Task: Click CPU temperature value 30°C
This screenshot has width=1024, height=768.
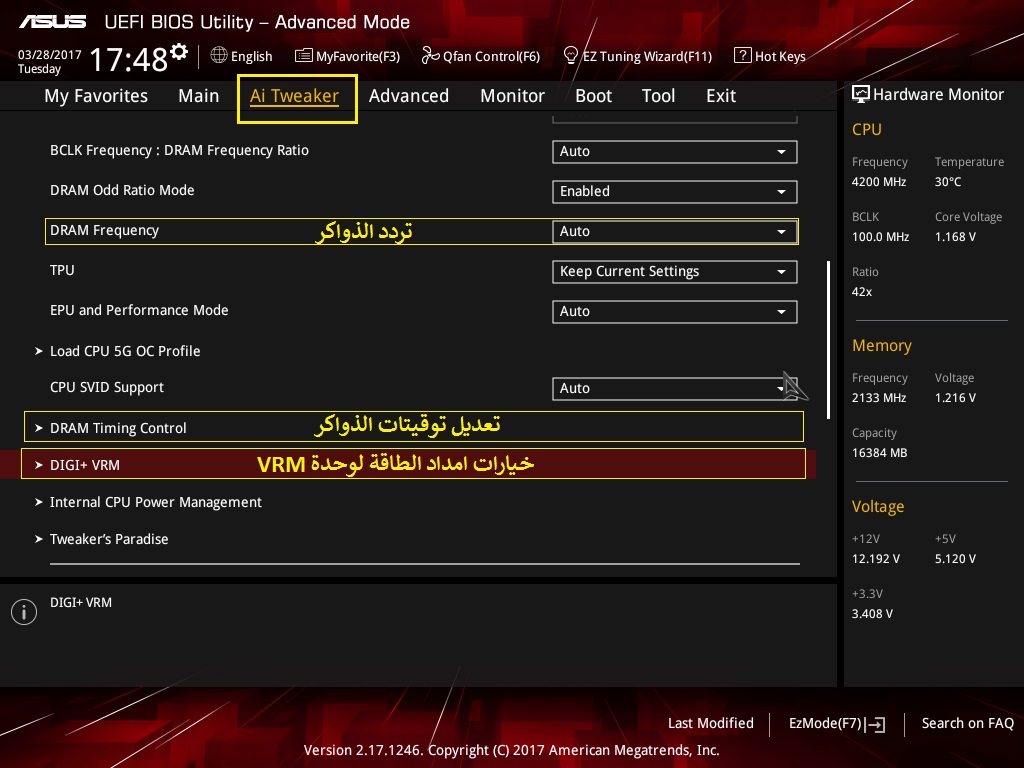Action: 948,182
